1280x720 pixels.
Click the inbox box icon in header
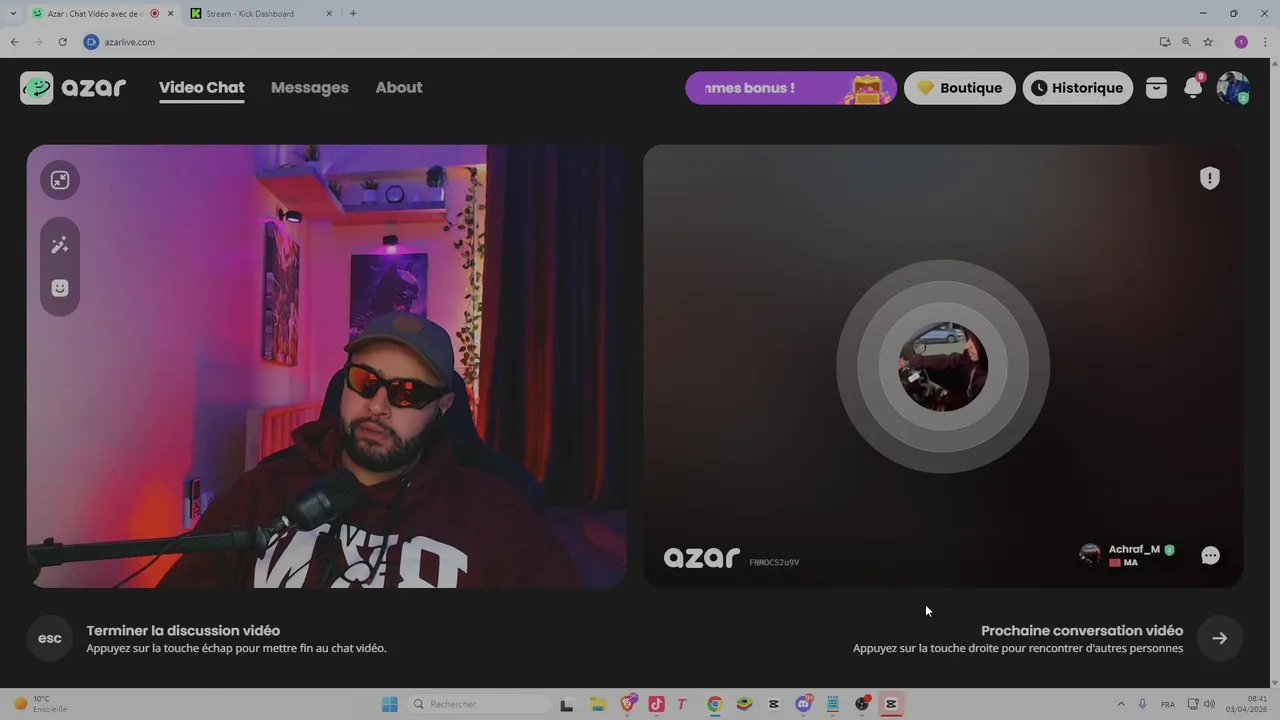[x=1156, y=88]
